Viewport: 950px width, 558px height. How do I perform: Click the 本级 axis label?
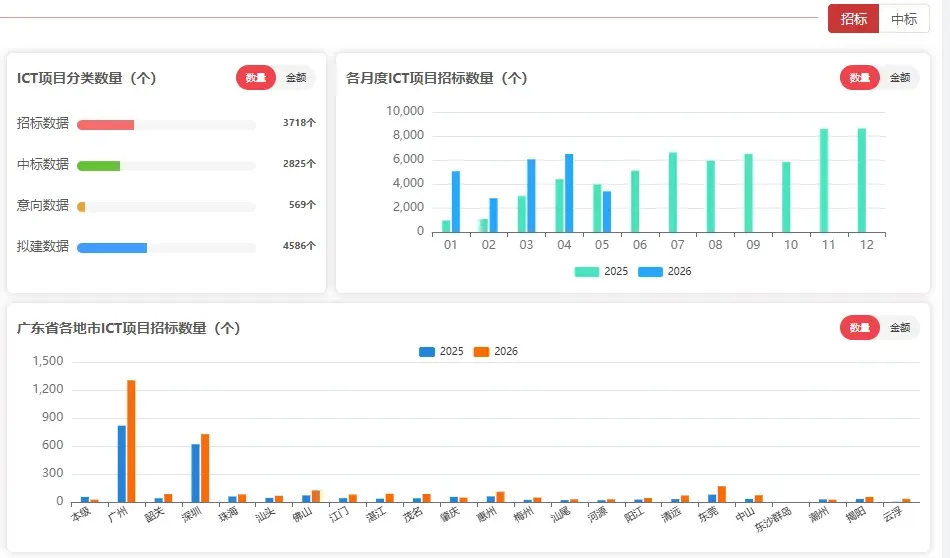tap(81, 513)
